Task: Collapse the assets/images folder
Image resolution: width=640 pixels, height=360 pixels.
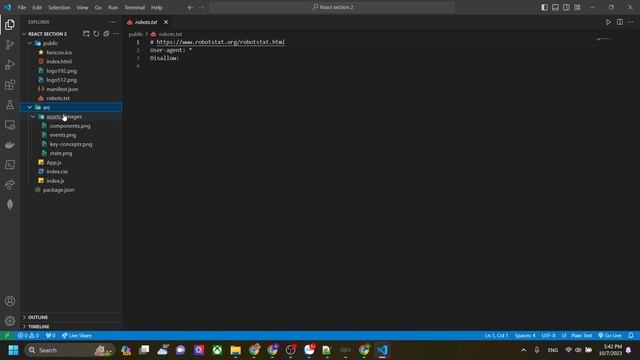Action: click(x=71, y=117)
